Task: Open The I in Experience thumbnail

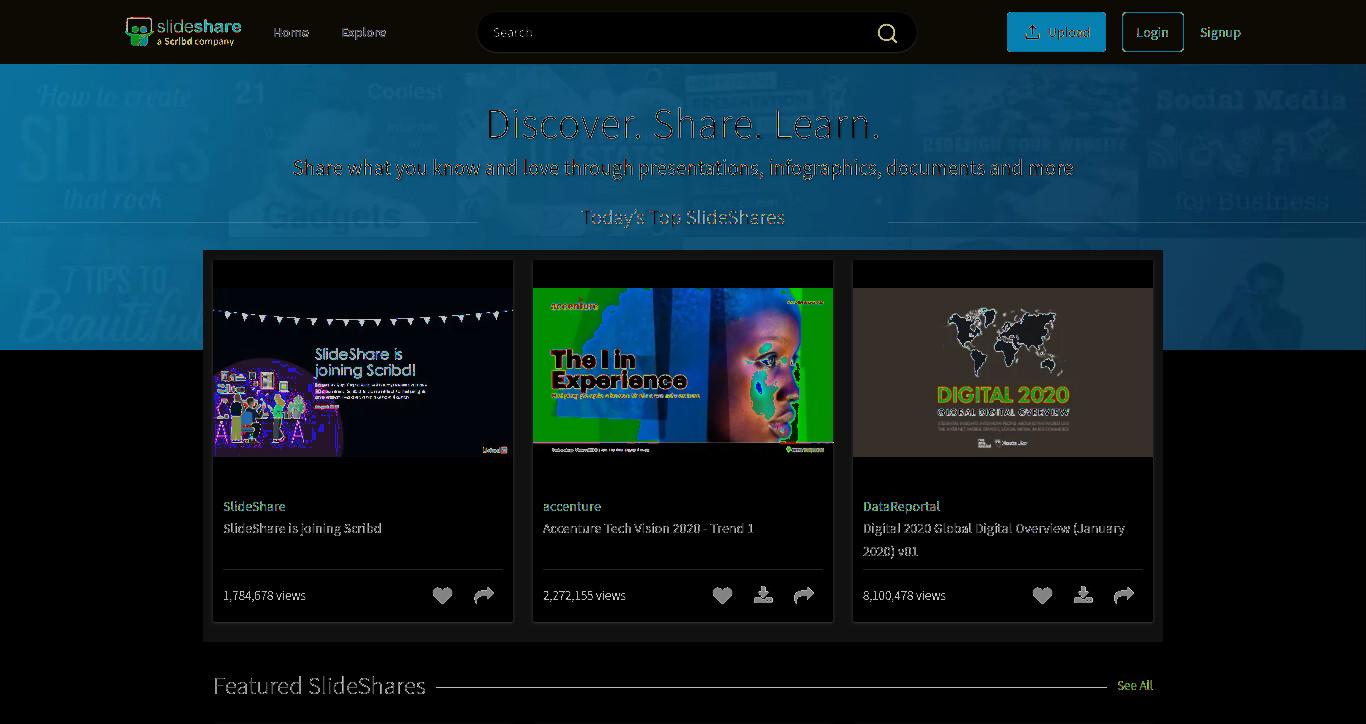Action: (683, 372)
